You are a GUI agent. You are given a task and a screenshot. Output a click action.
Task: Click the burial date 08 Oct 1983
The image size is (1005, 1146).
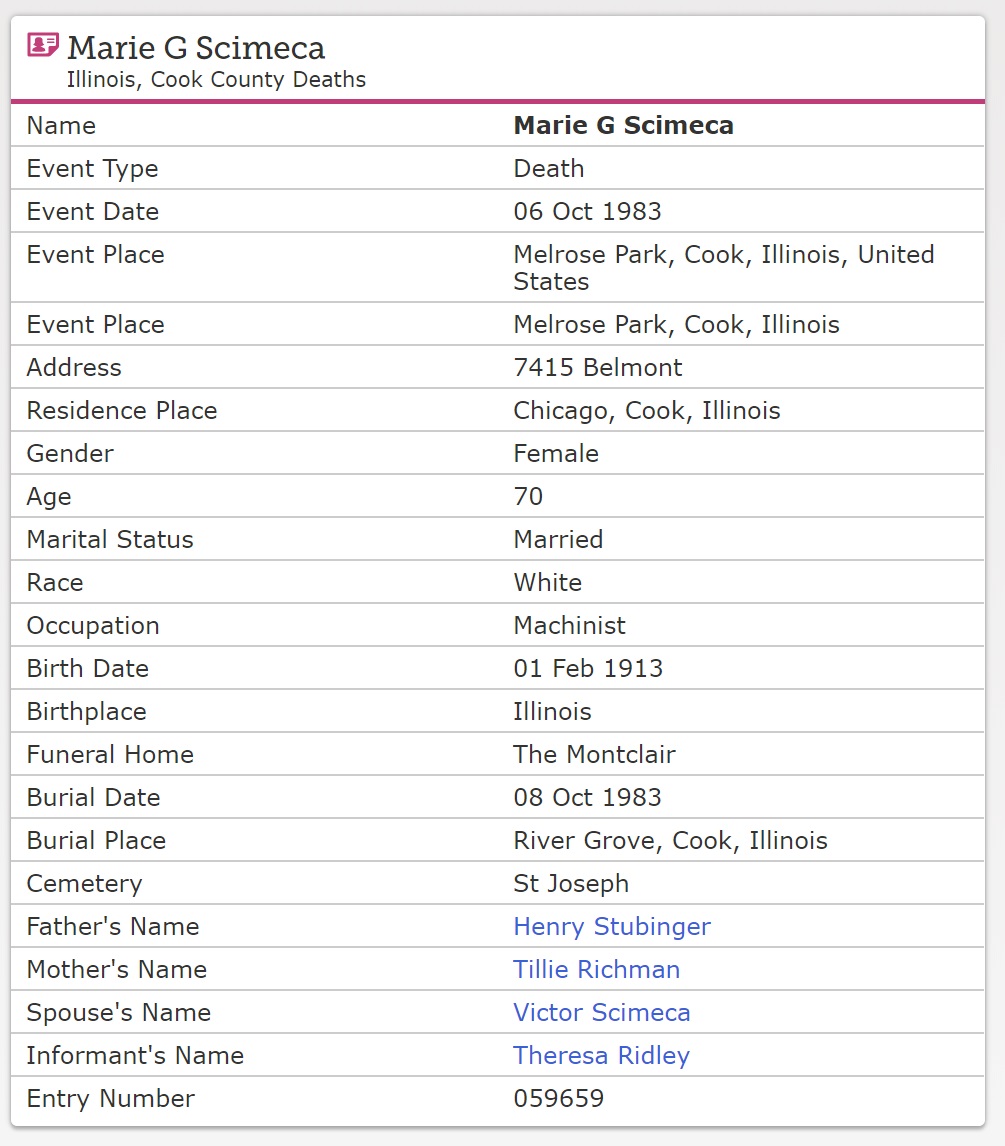tap(587, 798)
